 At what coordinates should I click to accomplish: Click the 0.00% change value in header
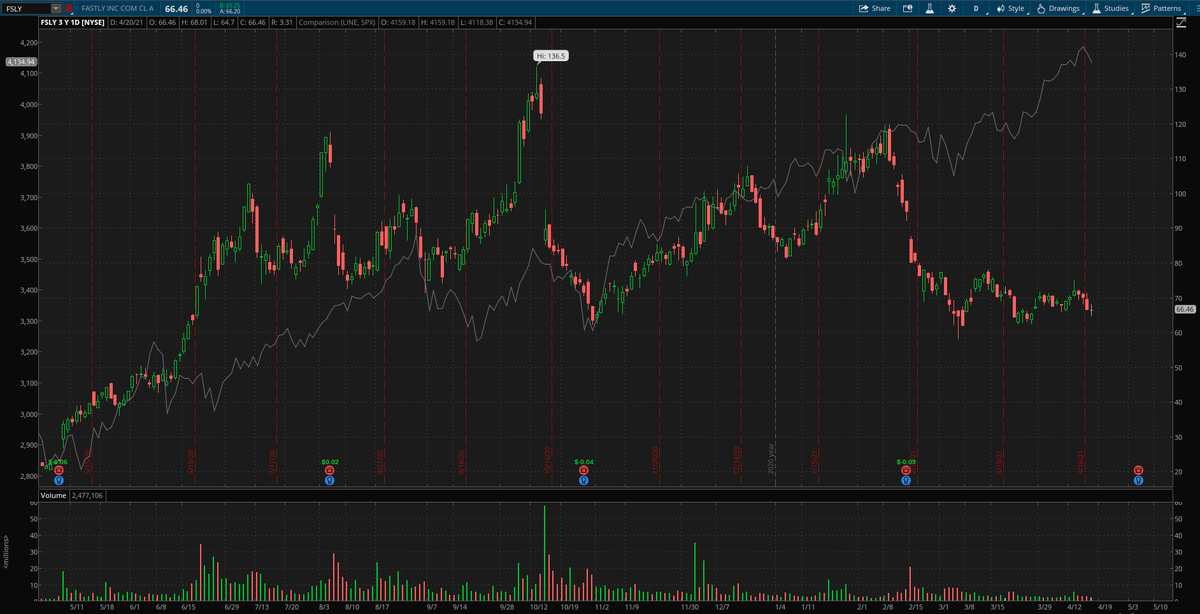tap(203, 11)
